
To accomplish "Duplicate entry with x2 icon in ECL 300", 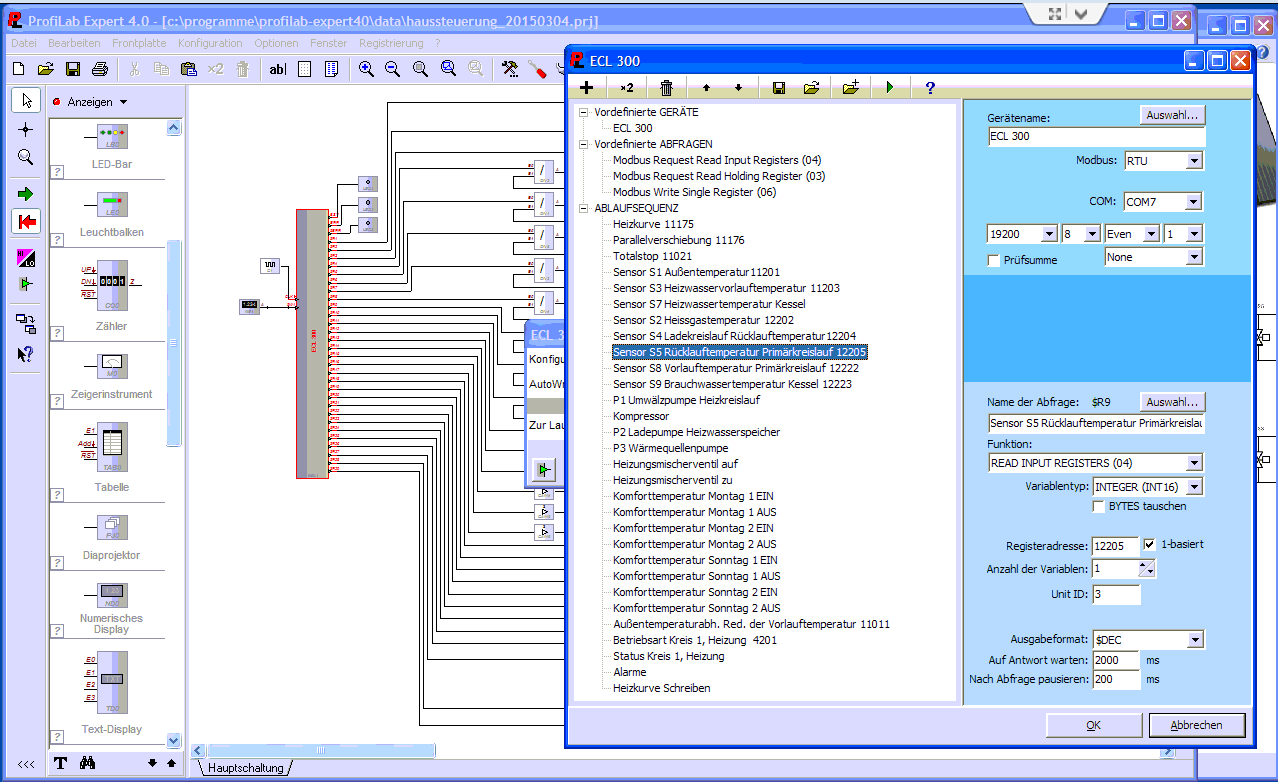I will click(x=627, y=88).
